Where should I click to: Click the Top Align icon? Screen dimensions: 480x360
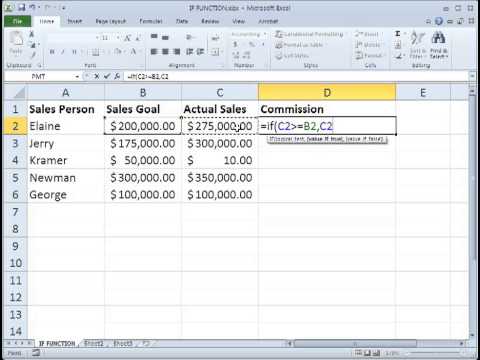(154, 37)
